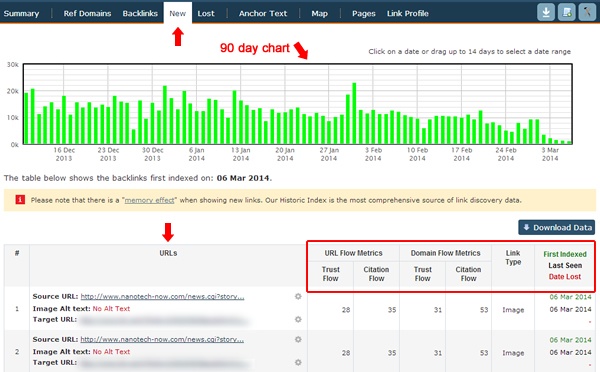Image resolution: width=600 pixels, height=372 pixels.
Task: Click the URL Flow Metrics group header
Action: pos(354,253)
